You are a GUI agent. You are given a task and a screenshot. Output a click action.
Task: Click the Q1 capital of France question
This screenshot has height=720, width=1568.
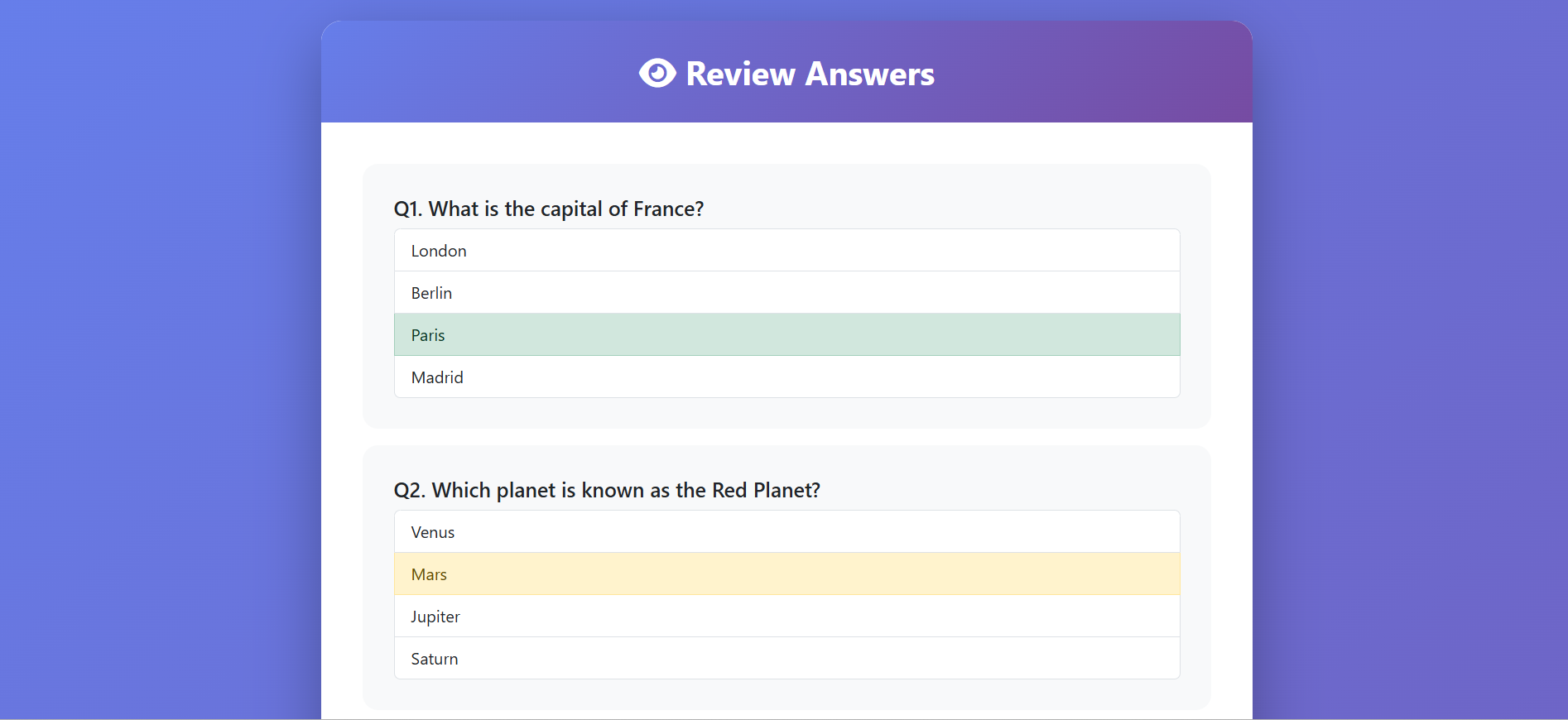tap(549, 209)
